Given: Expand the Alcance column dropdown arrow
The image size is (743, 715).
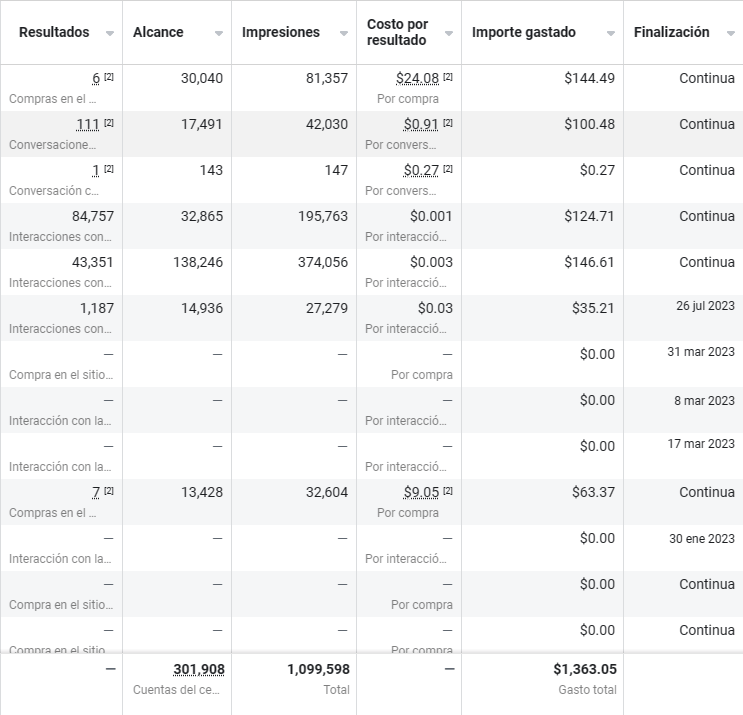Looking at the screenshot, I should 218,33.
